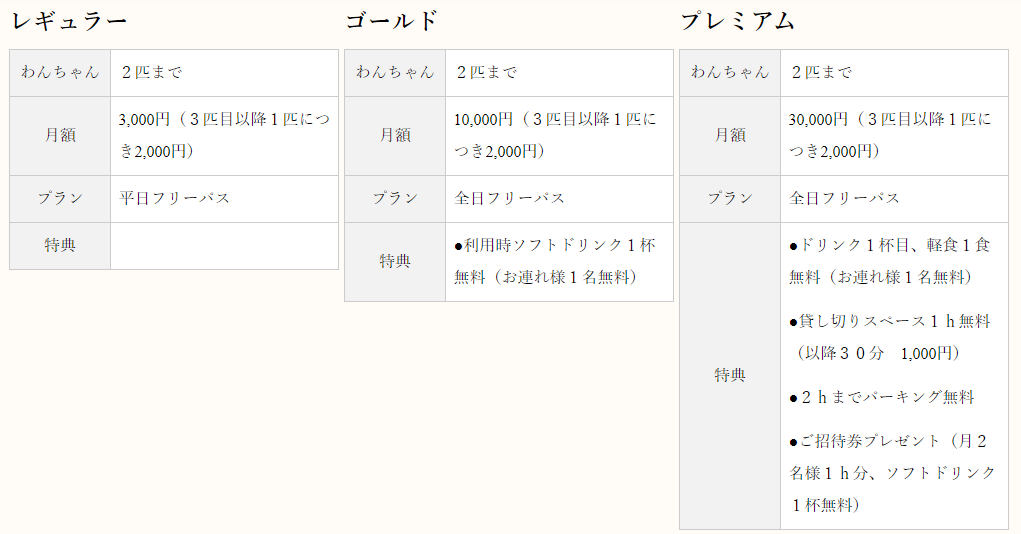Click the empty 特典 cell in レギュラー
This screenshot has width=1021, height=534.
point(225,246)
